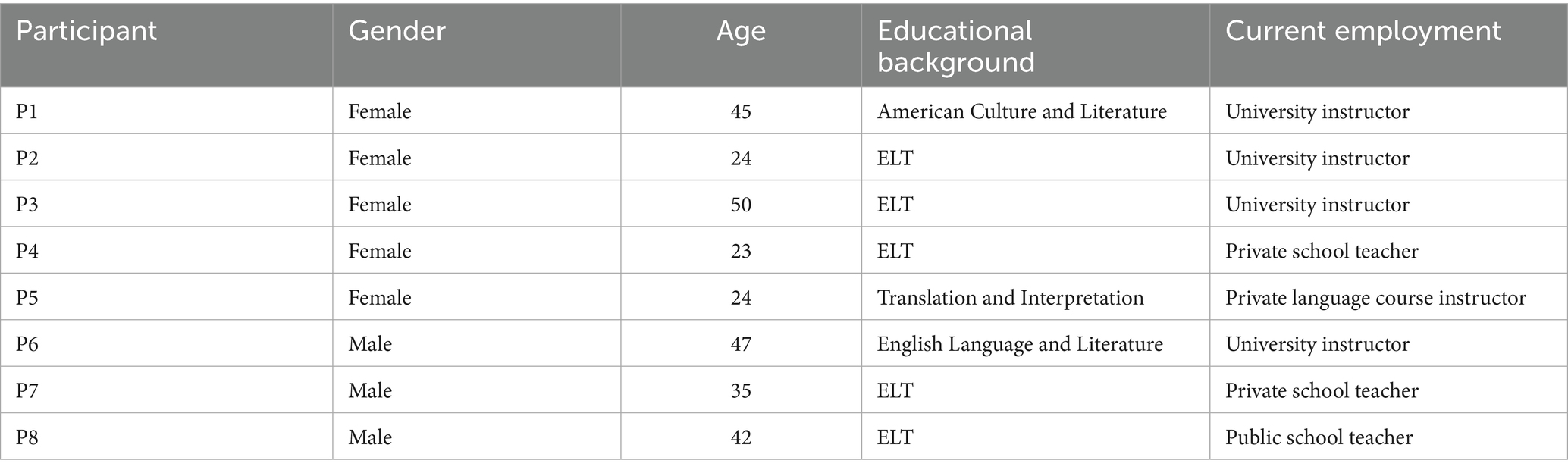Select the Current employment header
The height and width of the screenshot is (473, 1568).
click(1363, 31)
